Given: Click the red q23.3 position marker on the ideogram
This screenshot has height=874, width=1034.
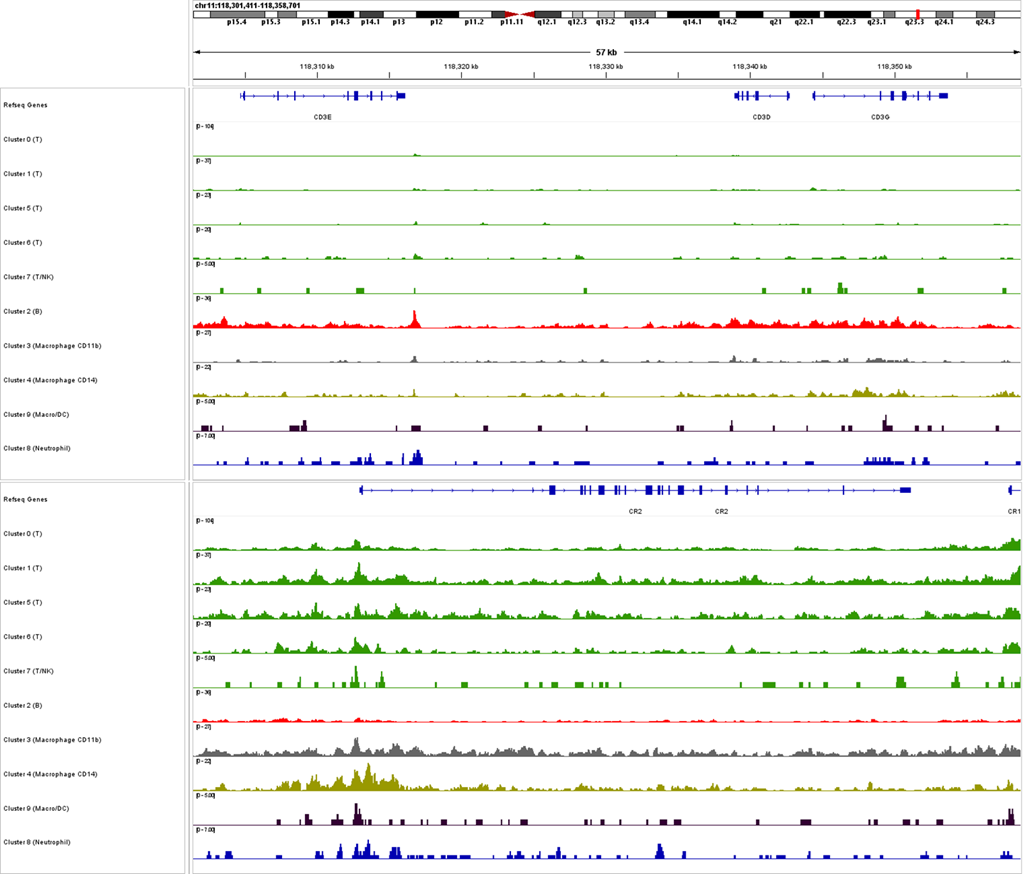Looking at the screenshot, I should 917,14.
